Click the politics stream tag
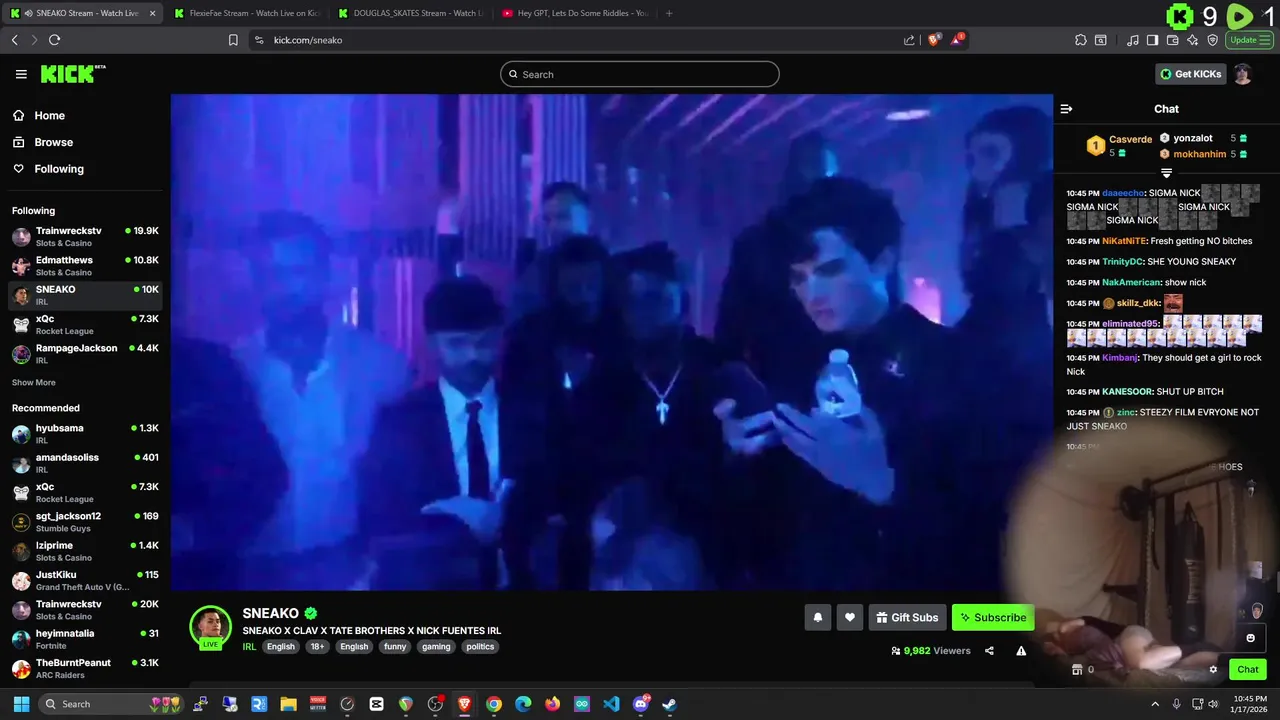 coord(480,647)
